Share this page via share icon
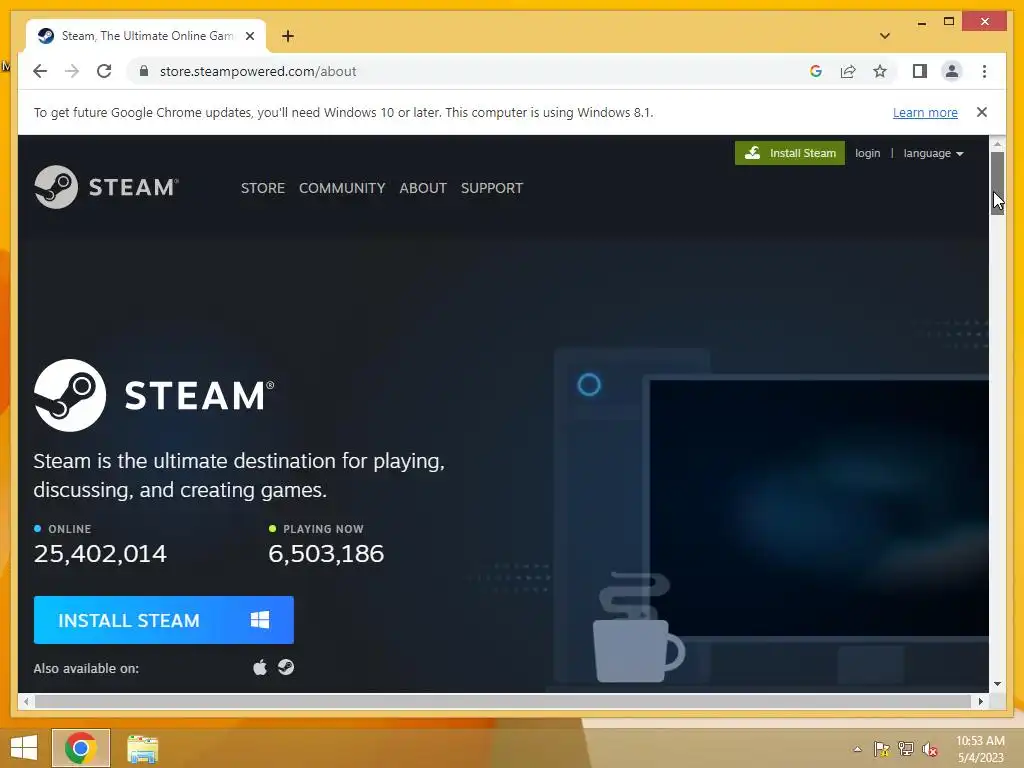1024x768 pixels. click(848, 71)
